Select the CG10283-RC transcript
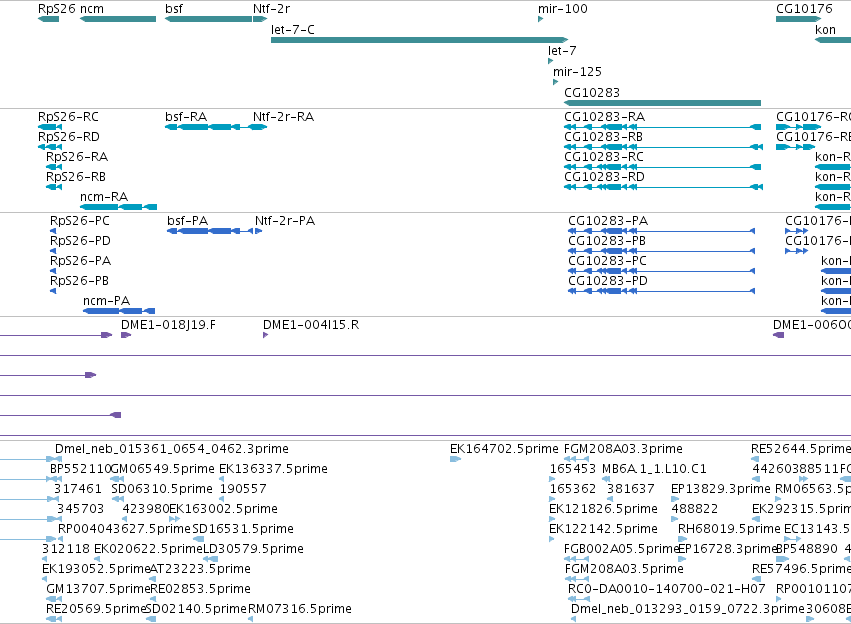 (x=663, y=167)
